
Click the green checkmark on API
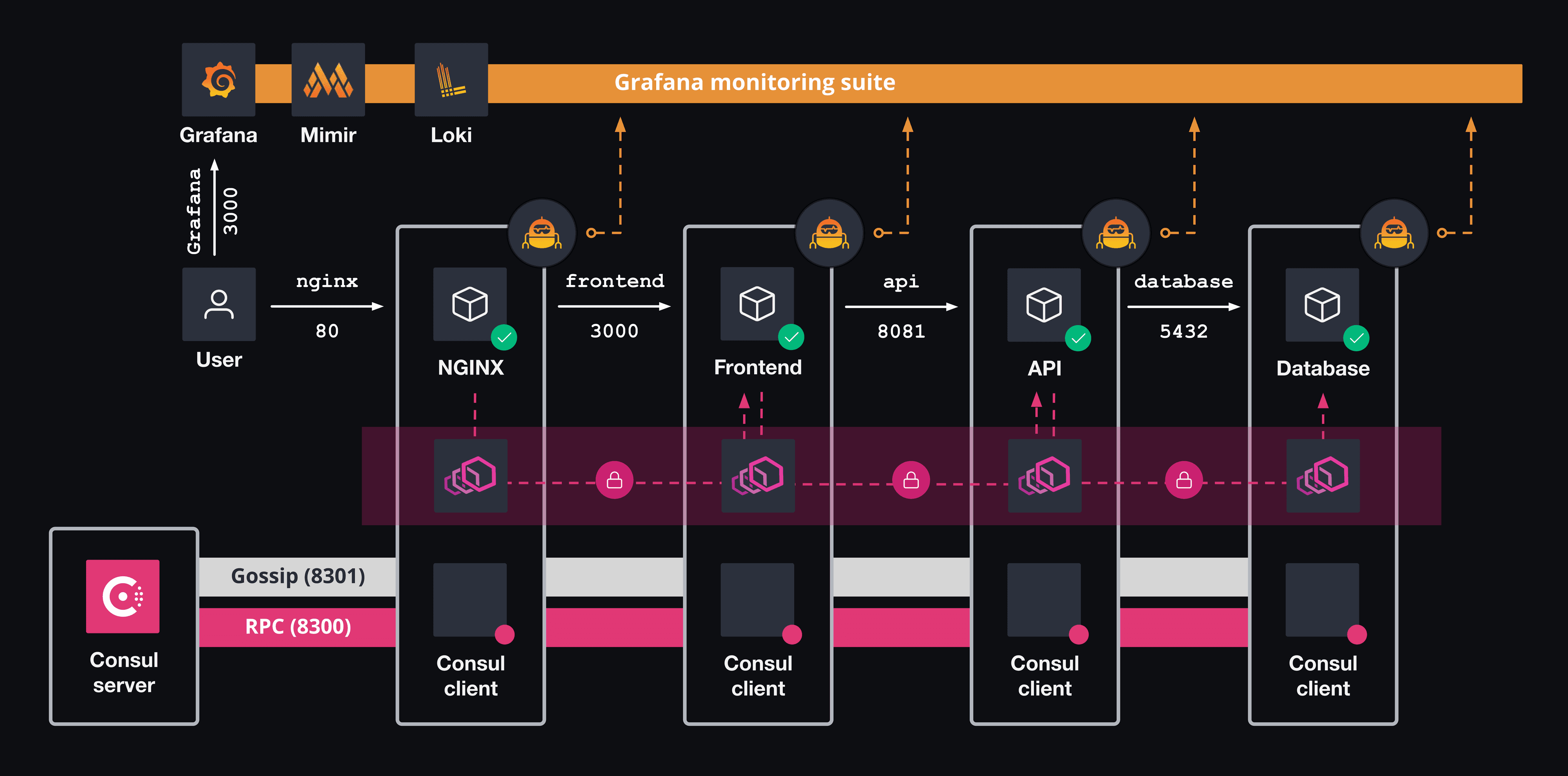pos(1078,339)
